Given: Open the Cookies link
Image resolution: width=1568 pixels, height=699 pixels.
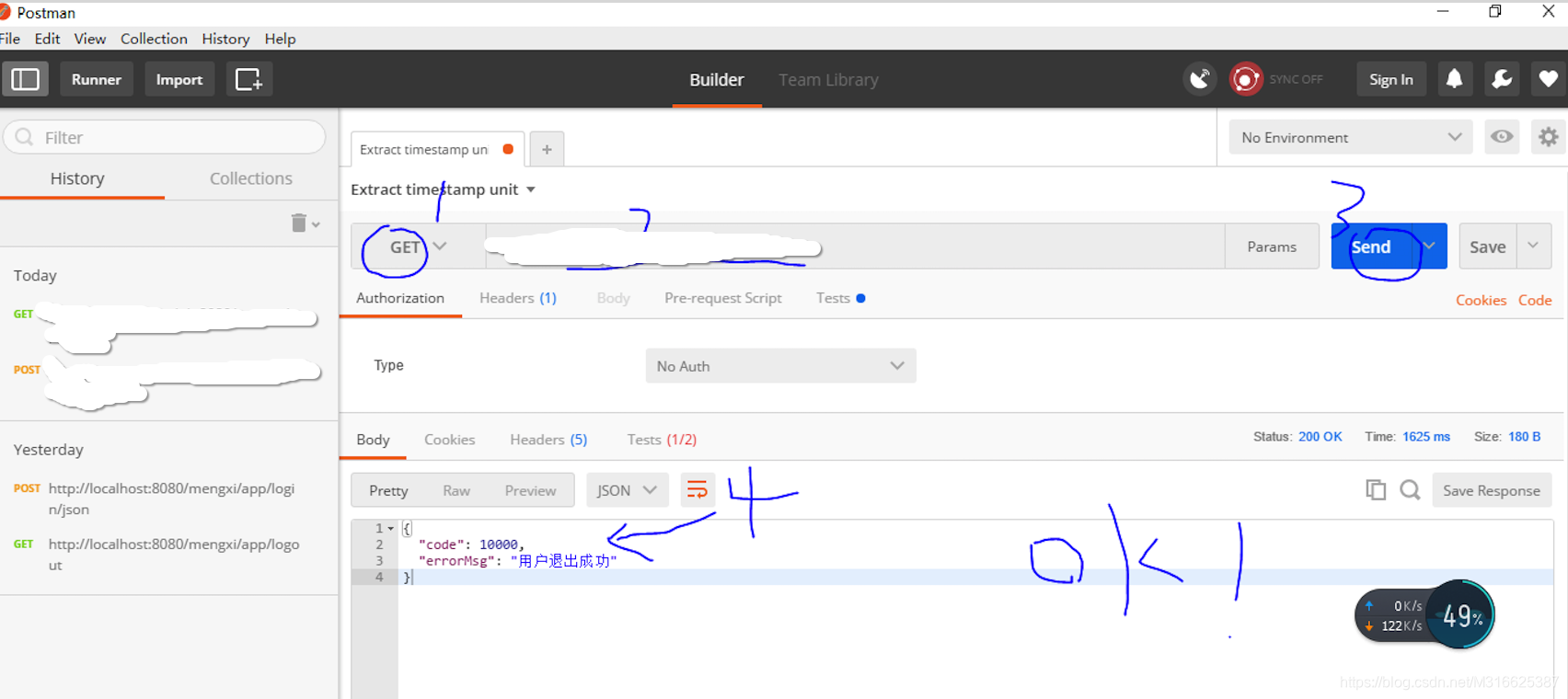Looking at the screenshot, I should coord(1481,300).
